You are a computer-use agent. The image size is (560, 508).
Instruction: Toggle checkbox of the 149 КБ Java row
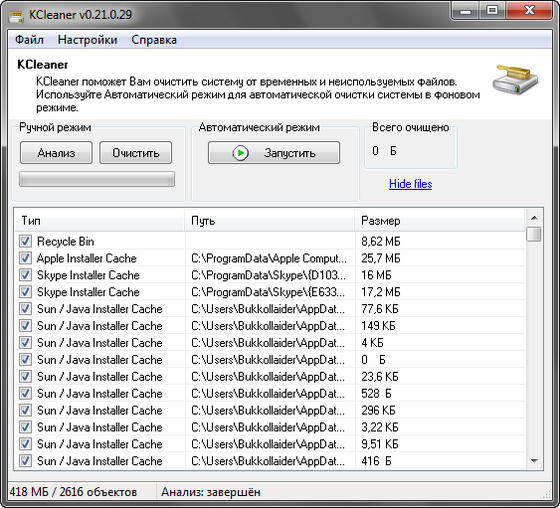[x=25, y=325]
